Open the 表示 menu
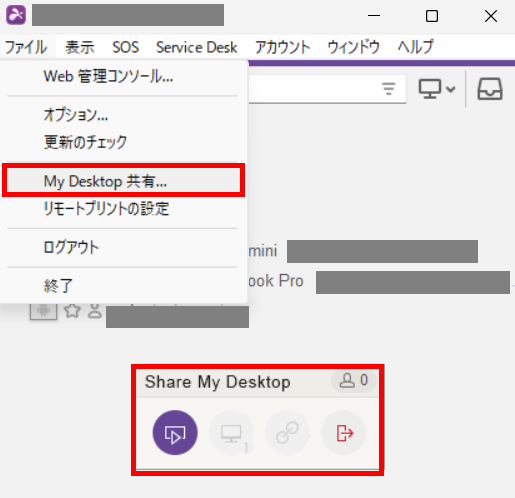Screen dimensions: 515x498 pos(80,47)
